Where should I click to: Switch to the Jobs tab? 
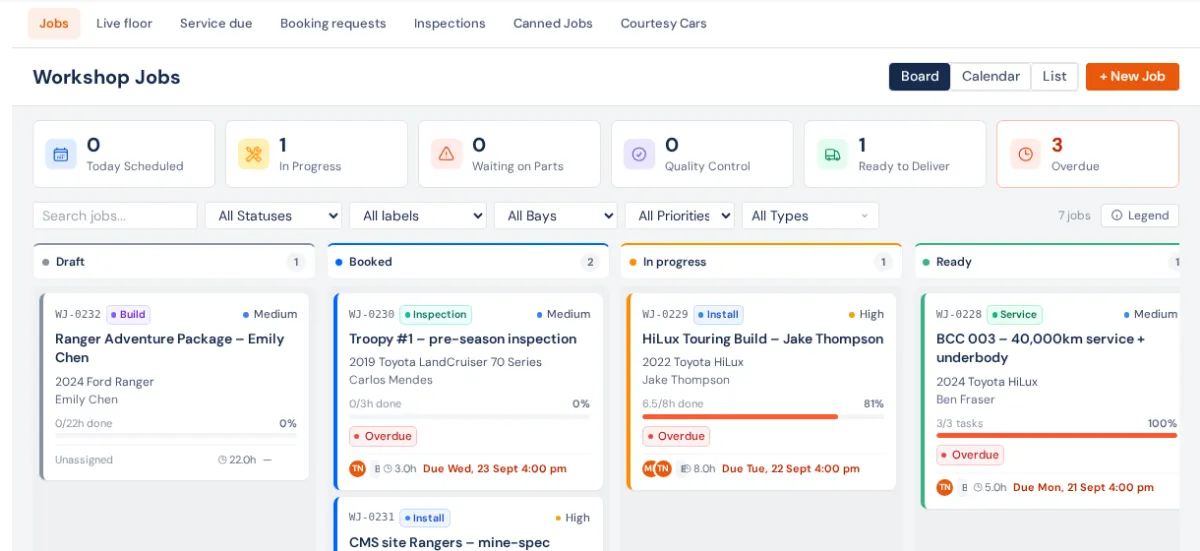coord(54,23)
